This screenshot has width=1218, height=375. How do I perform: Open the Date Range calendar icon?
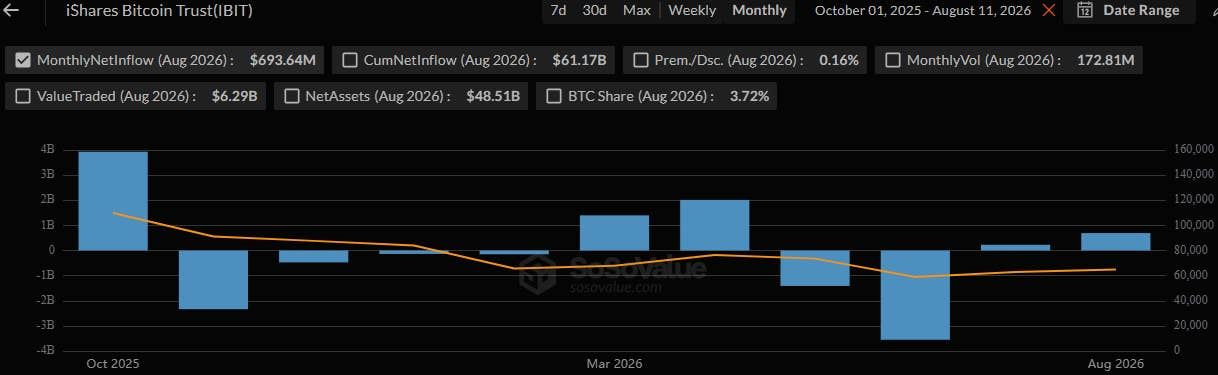click(x=1085, y=10)
